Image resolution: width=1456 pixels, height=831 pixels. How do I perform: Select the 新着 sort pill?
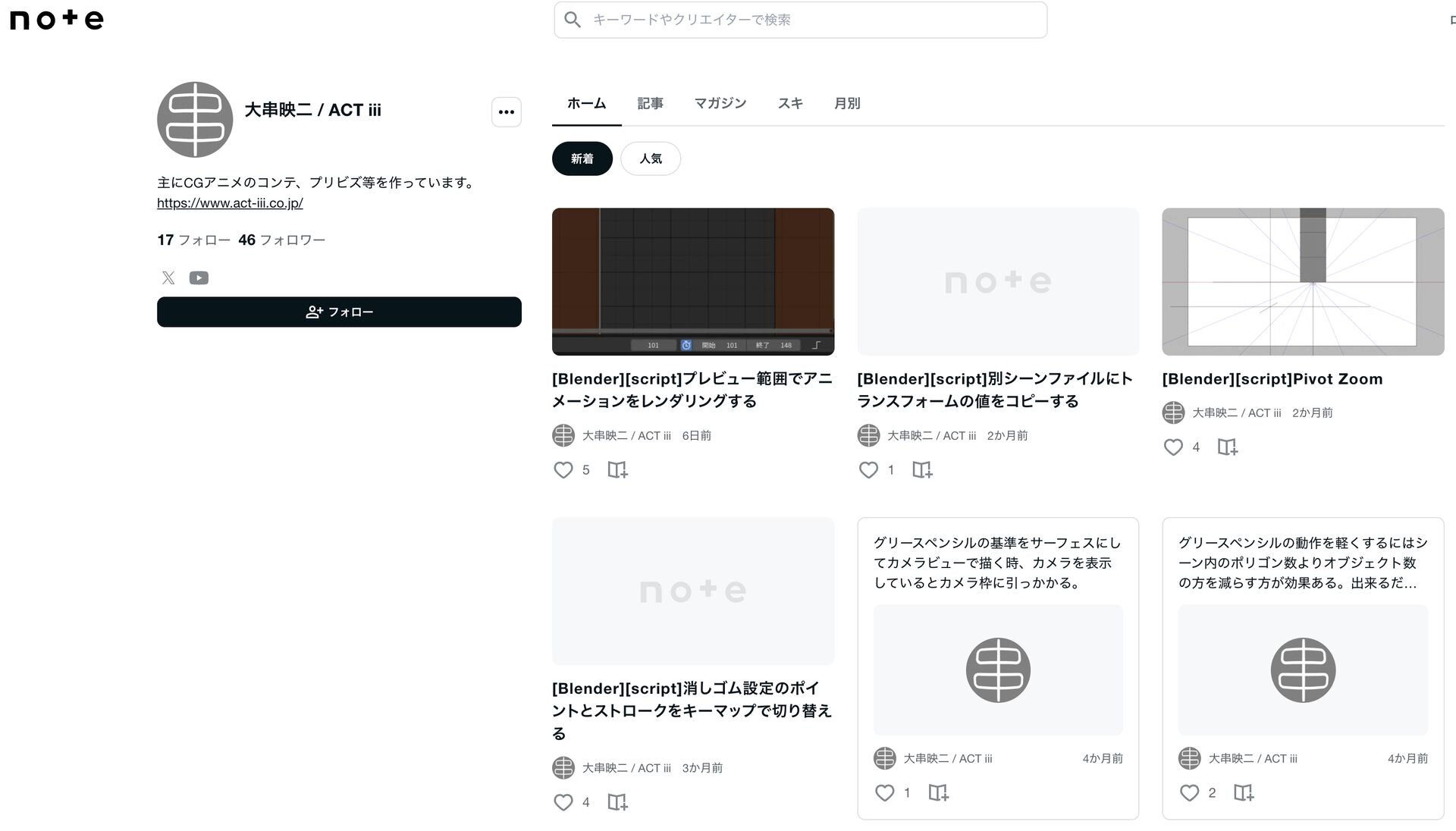pyautogui.click(x=582, y=158)
